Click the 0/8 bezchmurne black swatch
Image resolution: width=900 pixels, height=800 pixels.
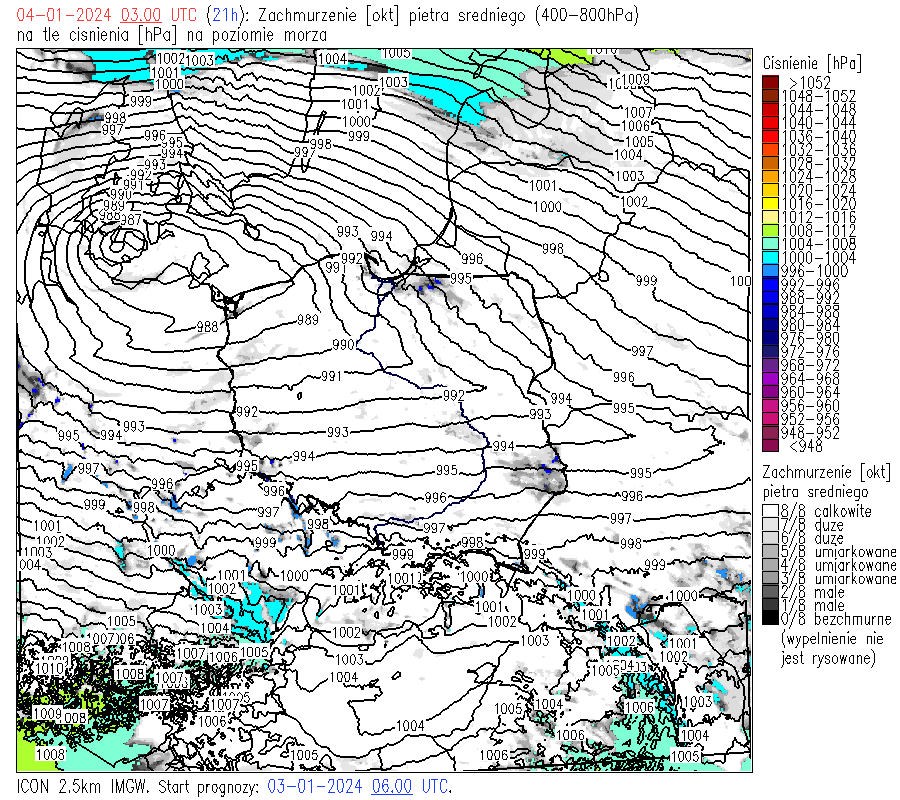coord(770,618)
